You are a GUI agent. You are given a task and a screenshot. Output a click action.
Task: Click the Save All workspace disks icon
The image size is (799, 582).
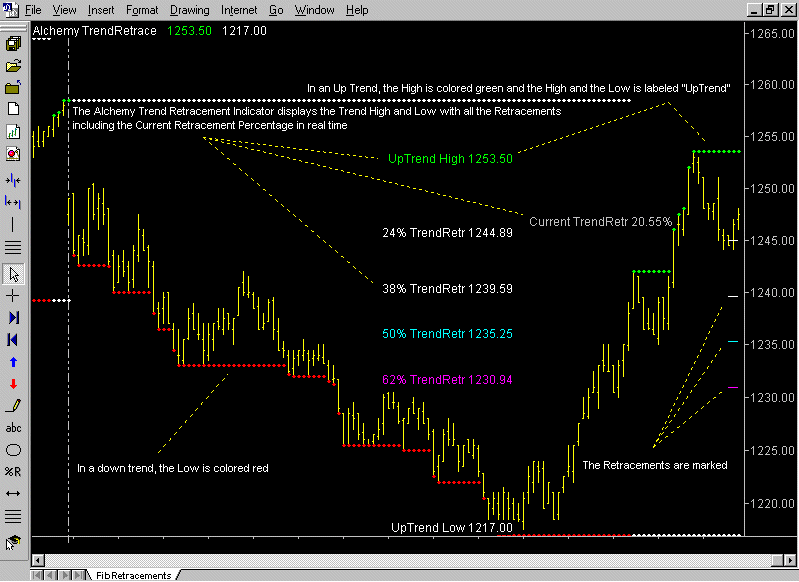pos(13,43)
